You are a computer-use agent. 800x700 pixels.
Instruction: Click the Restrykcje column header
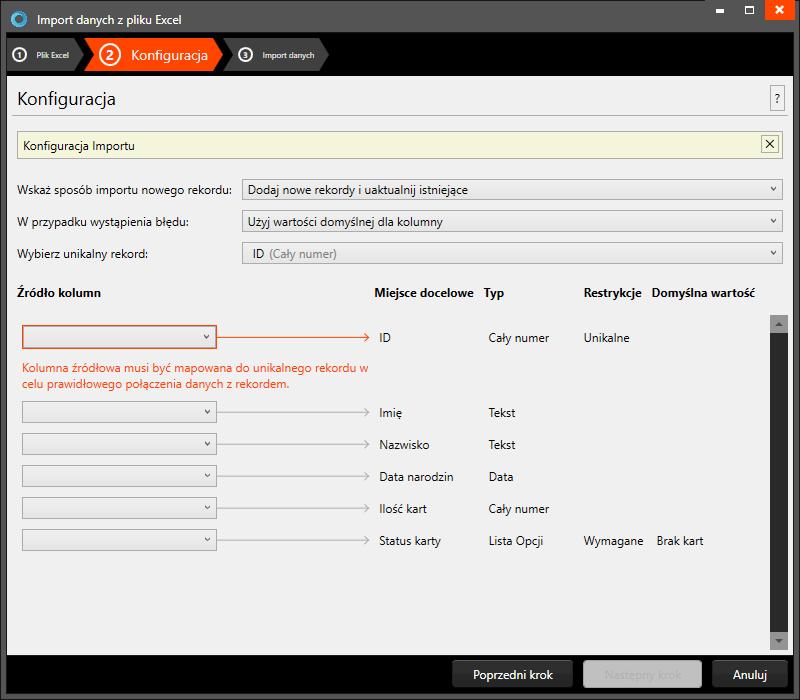click(612, 293)
